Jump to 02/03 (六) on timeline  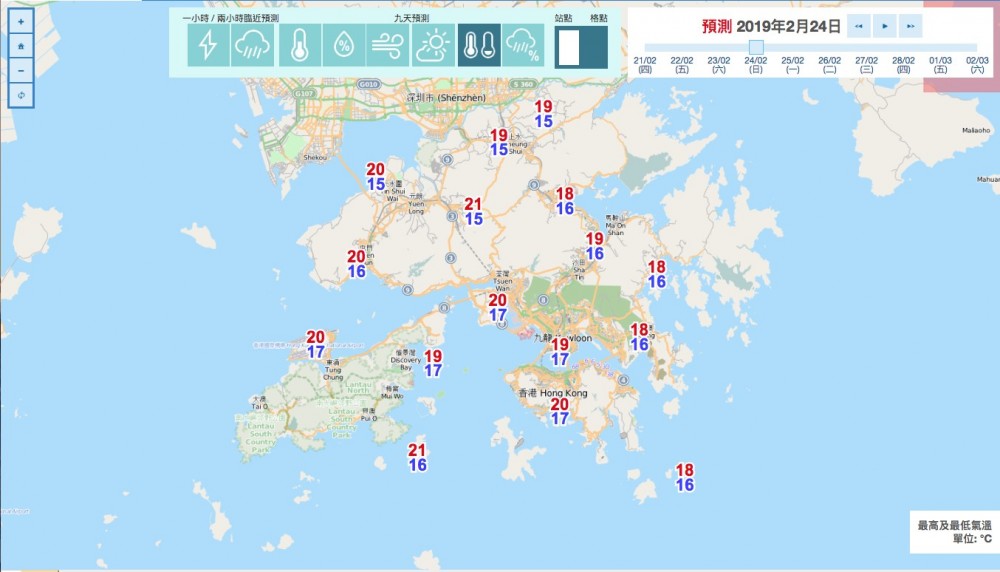pos(977,64)
